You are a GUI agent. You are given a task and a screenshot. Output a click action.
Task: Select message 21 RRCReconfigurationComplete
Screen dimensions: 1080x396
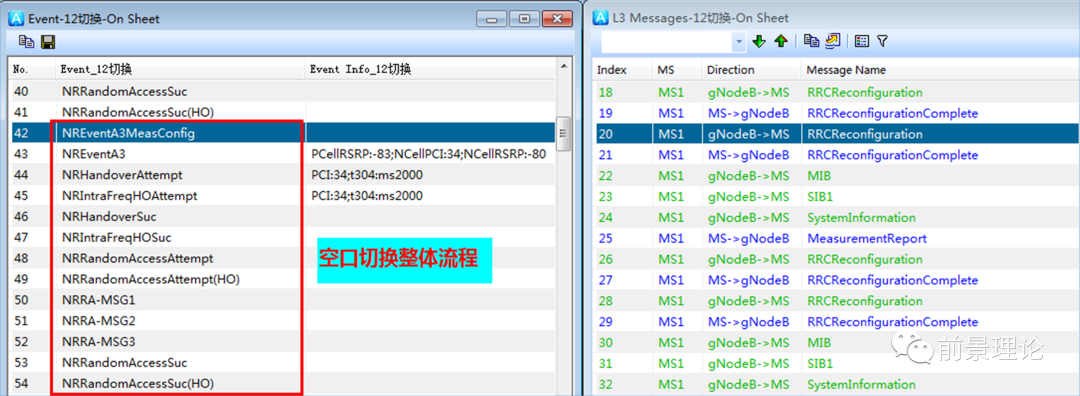pos(836,155)
